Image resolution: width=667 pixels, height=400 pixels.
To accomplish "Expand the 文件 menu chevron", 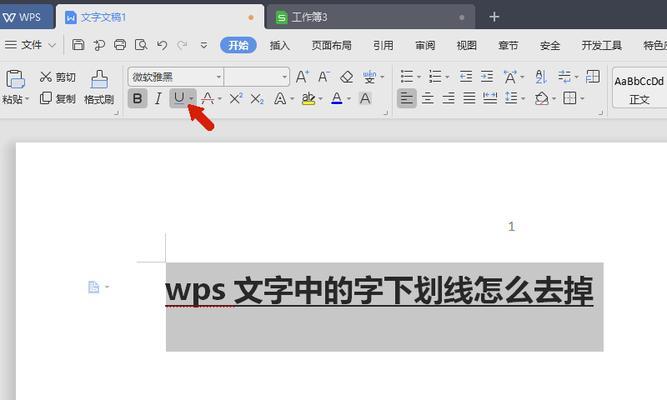I will click(x=52, y=45).
